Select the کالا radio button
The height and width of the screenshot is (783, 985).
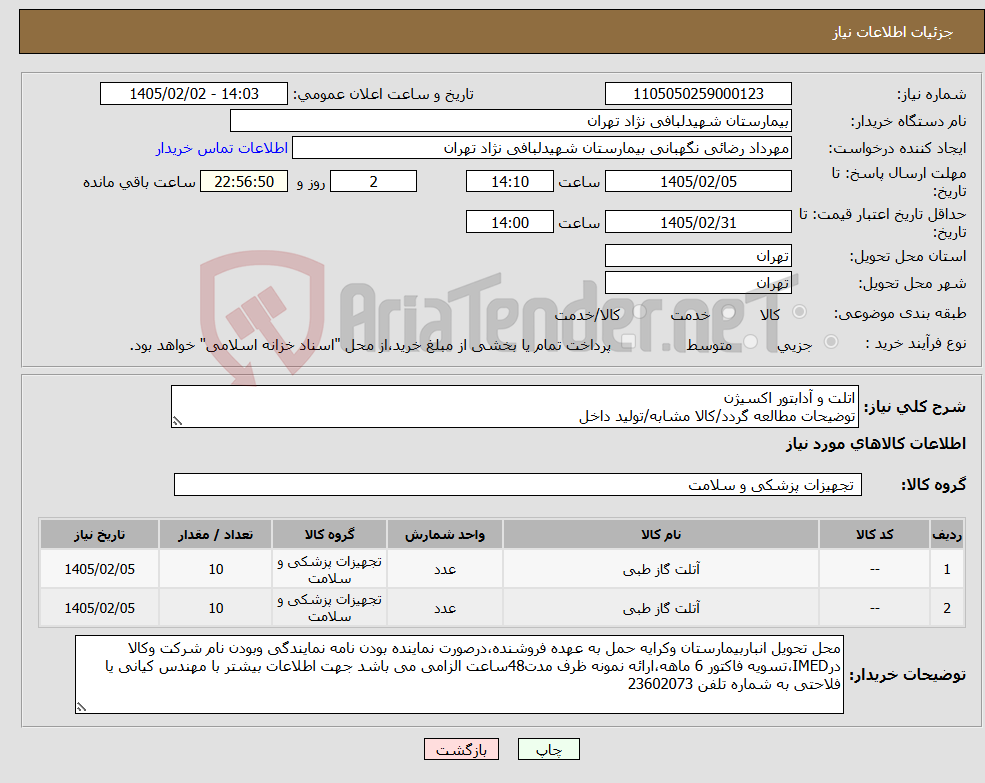click(800, 312)
